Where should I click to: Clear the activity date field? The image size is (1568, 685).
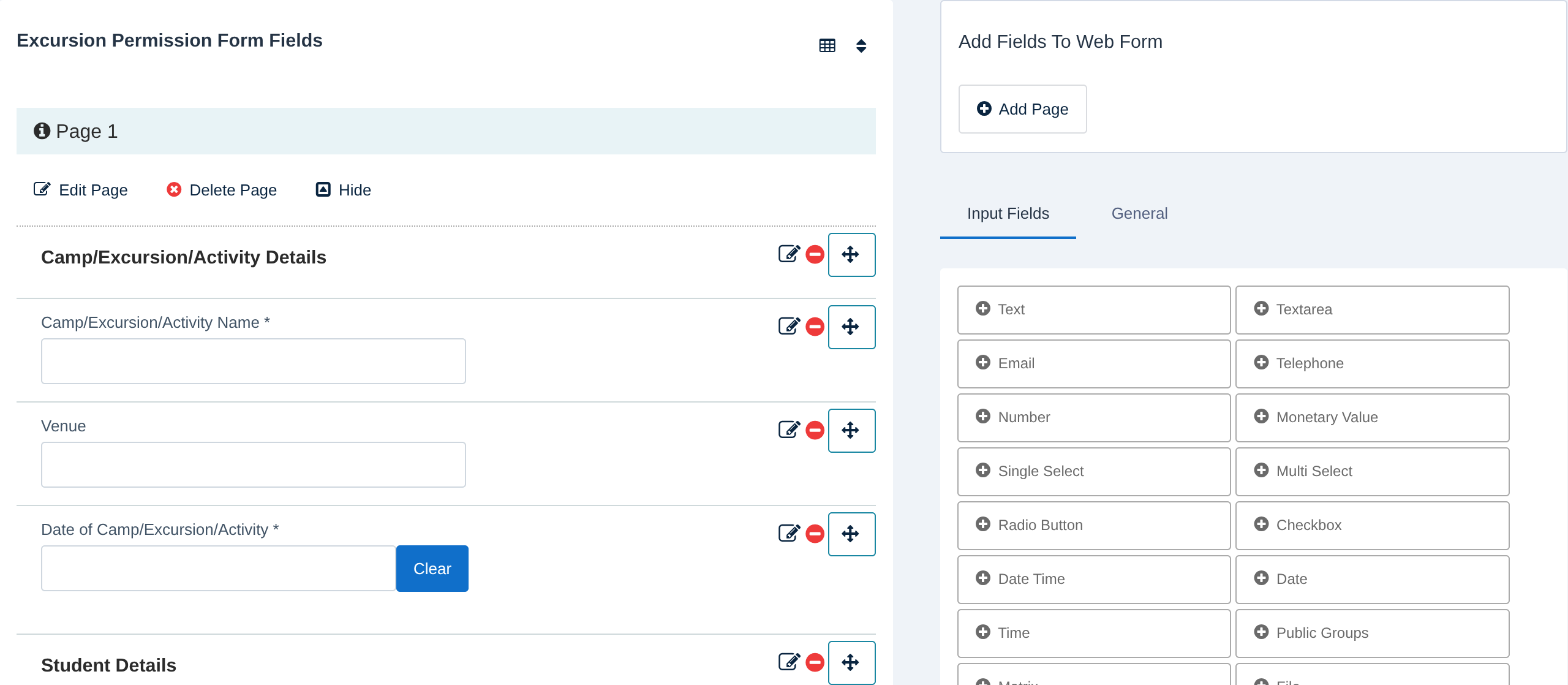(x=432, y=568)
